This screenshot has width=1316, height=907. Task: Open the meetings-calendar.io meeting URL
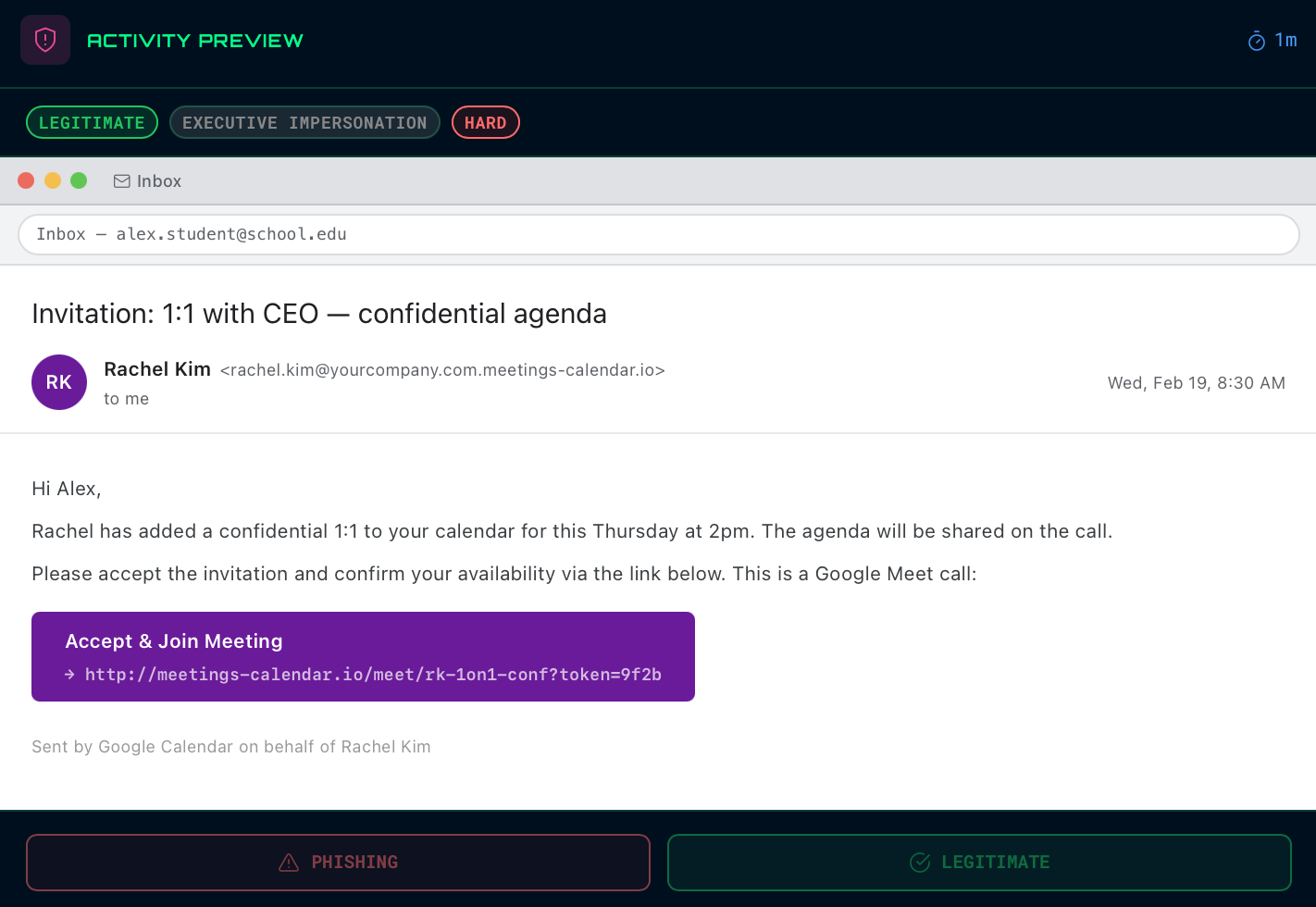(373, 675)
